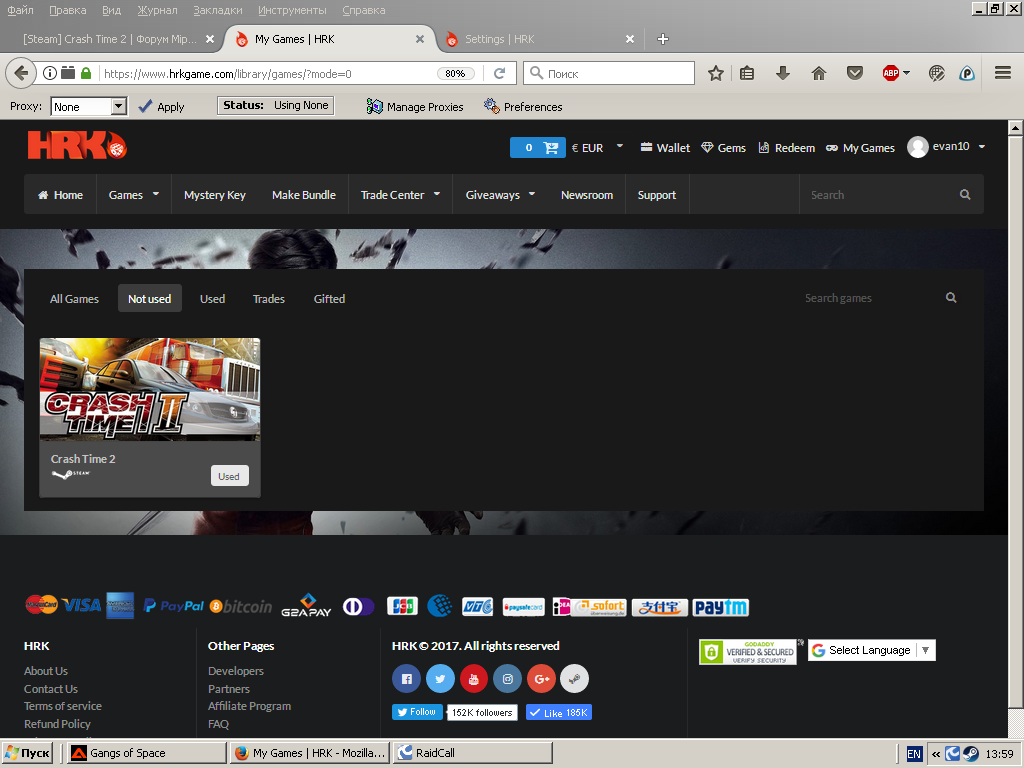Open the HRK Google Plus icon
This screenshot has width=1024, height=768.
(541, 679)
